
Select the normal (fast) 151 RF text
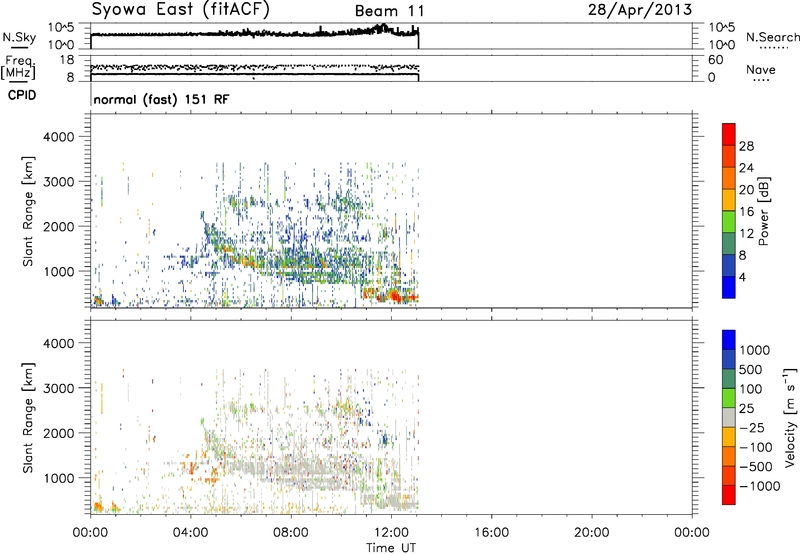pos(161,99)
